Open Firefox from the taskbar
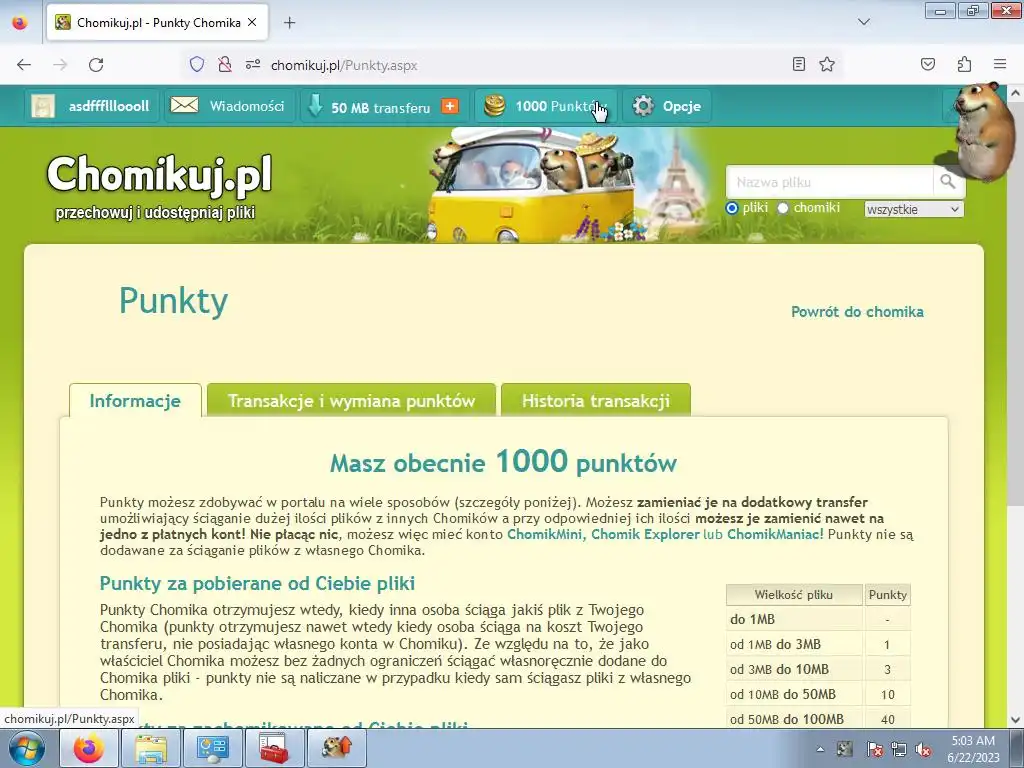Screen dimensions: 1024x768 coord(89,748)
